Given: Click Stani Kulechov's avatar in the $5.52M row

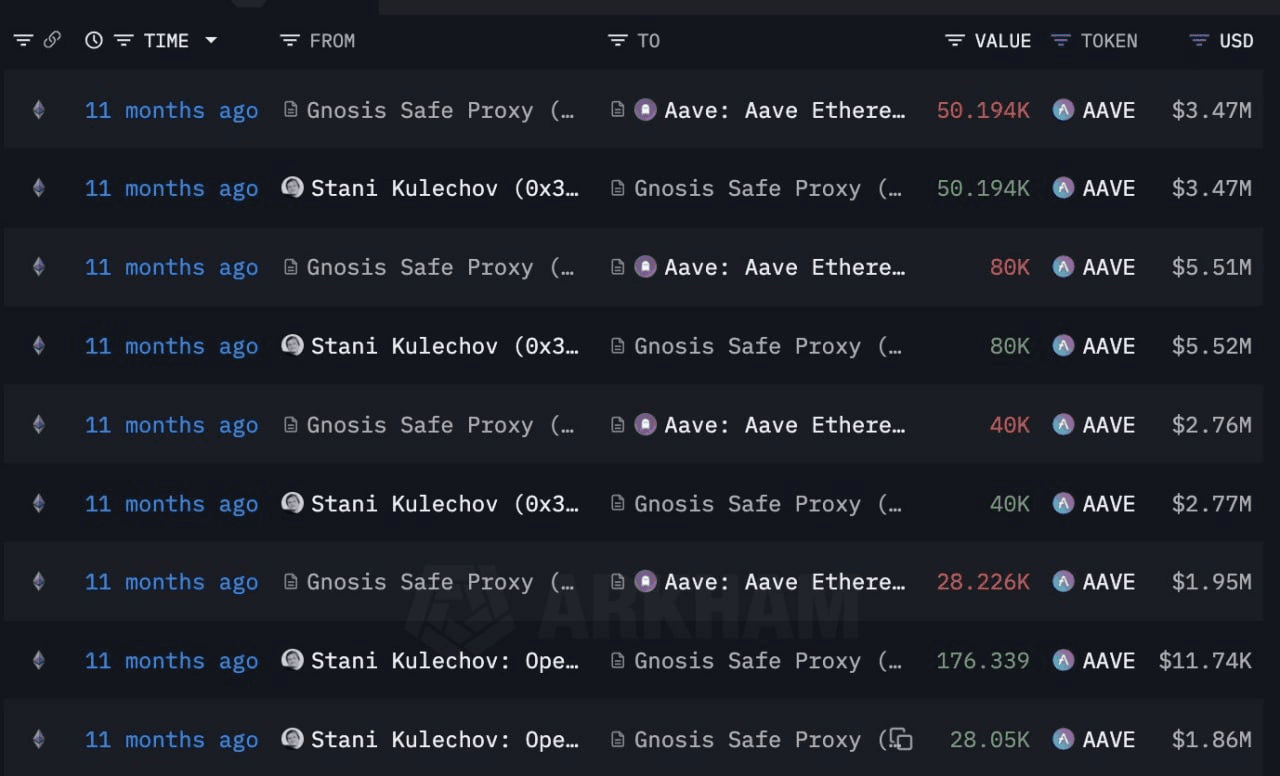Looking at the screenshot, I should click(292, 345).
